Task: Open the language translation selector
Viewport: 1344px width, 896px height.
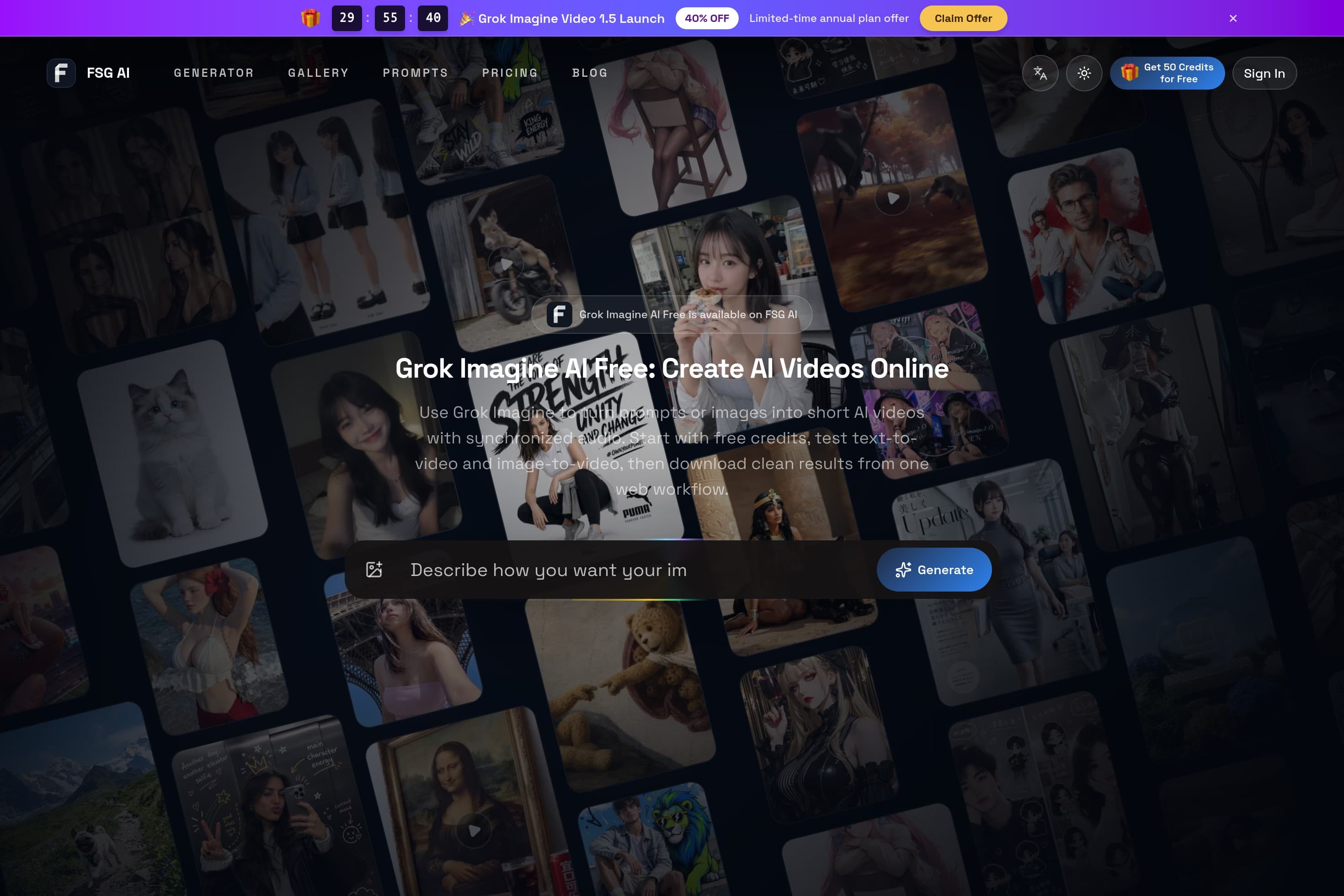Action: (x=1040, y=73)
